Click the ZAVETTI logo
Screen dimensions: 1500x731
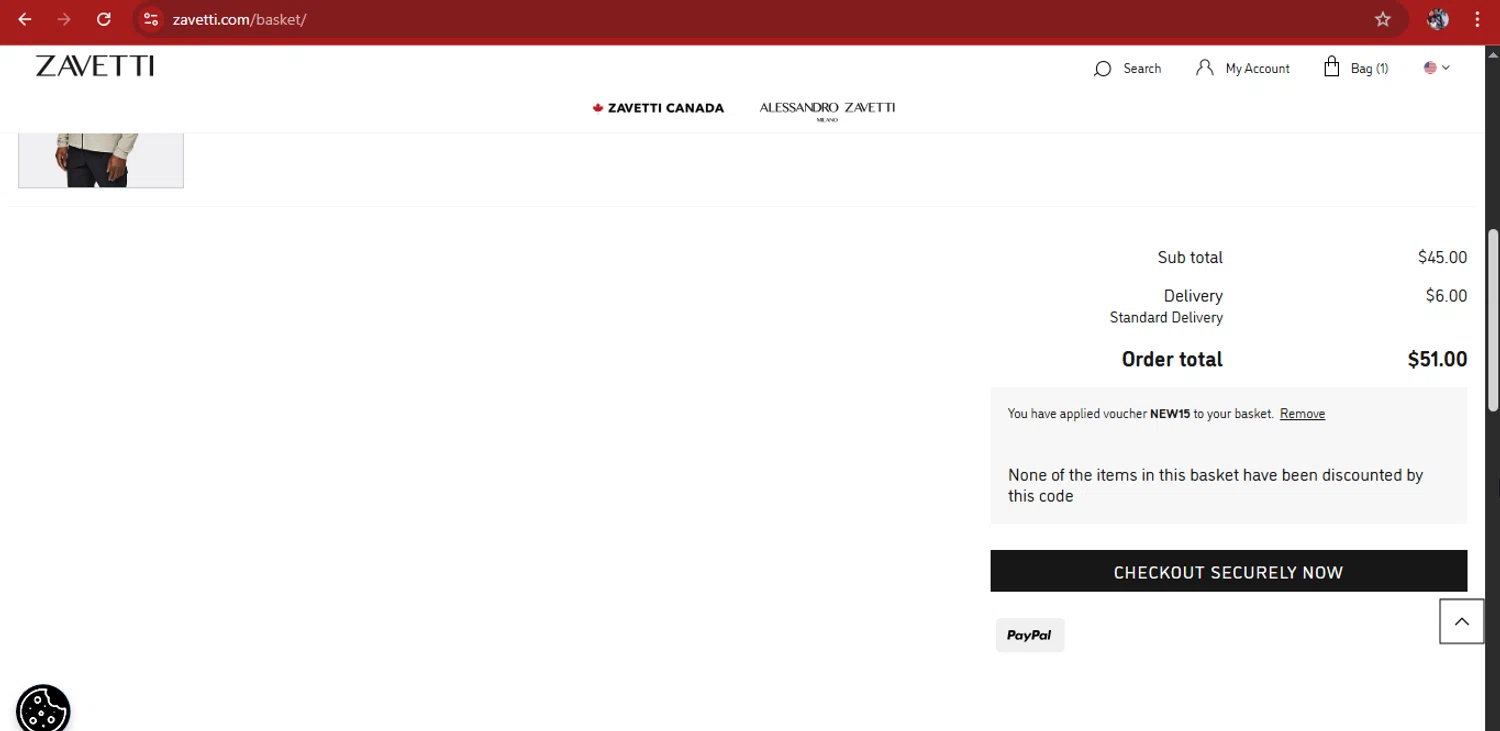95,66
